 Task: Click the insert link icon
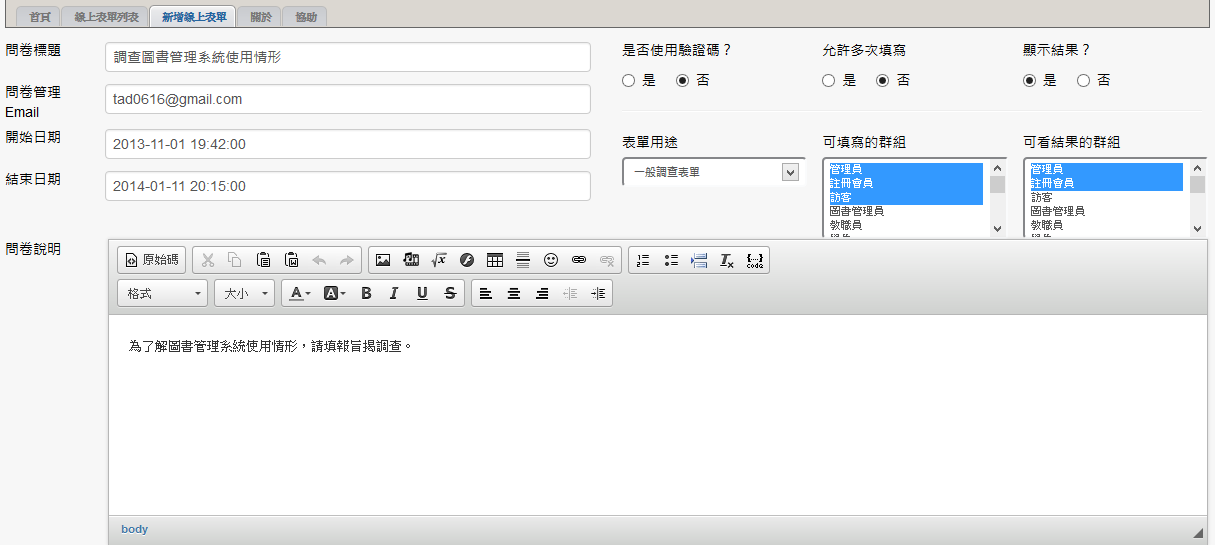click(x=579, y=260)
